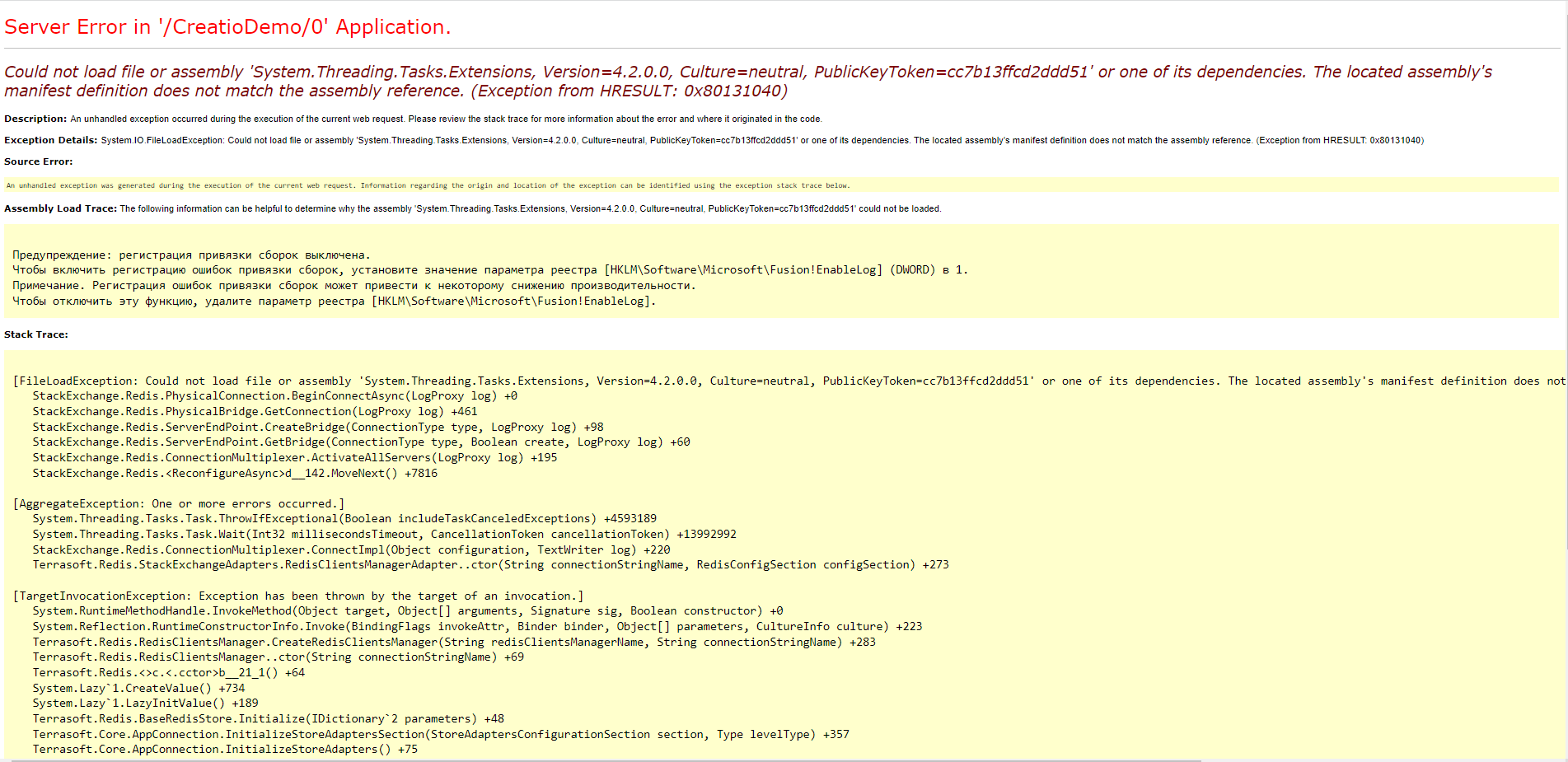Click the 'Assembly Load Trace:' label
1568x762 pixels.
(x=60, y=208)
